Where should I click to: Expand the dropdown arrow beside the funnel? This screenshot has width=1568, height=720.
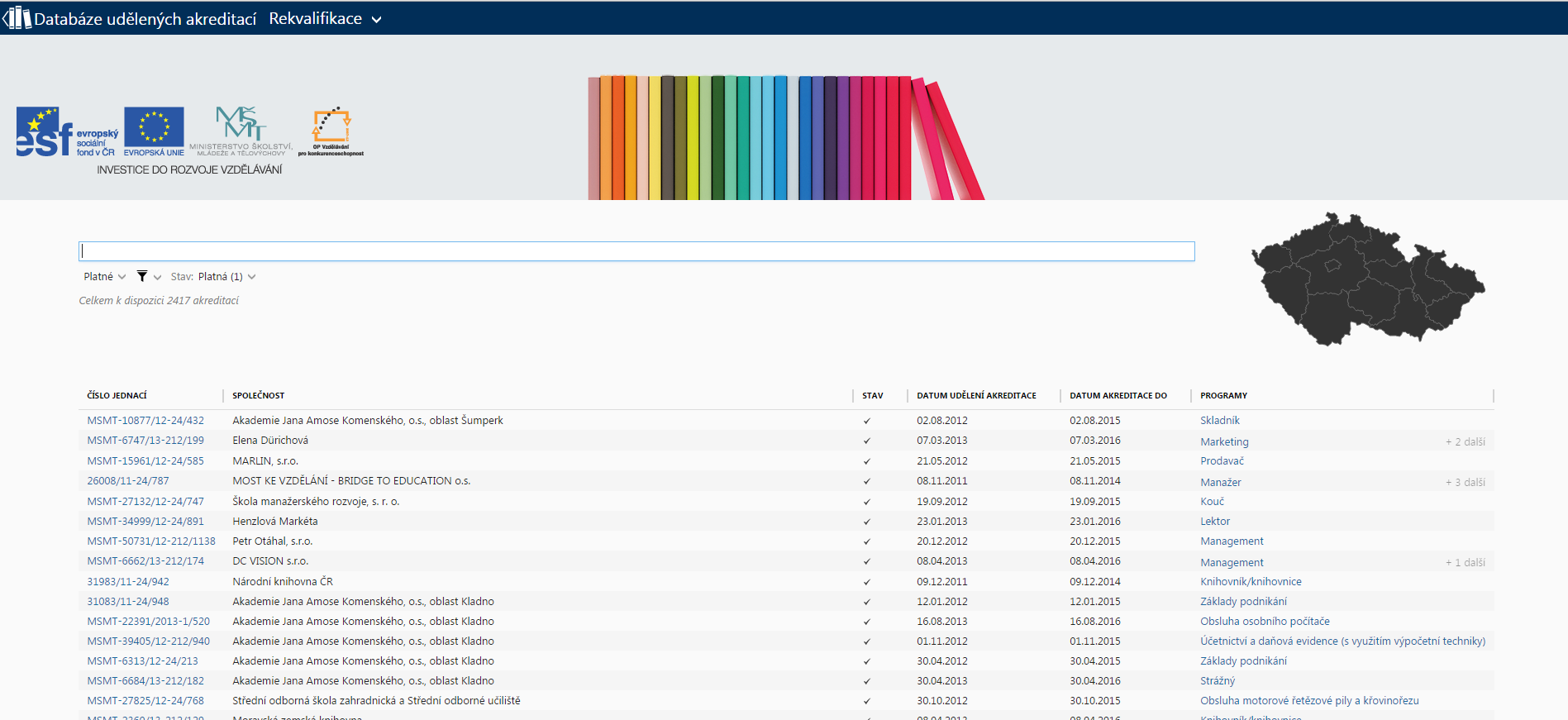(157, 277)
